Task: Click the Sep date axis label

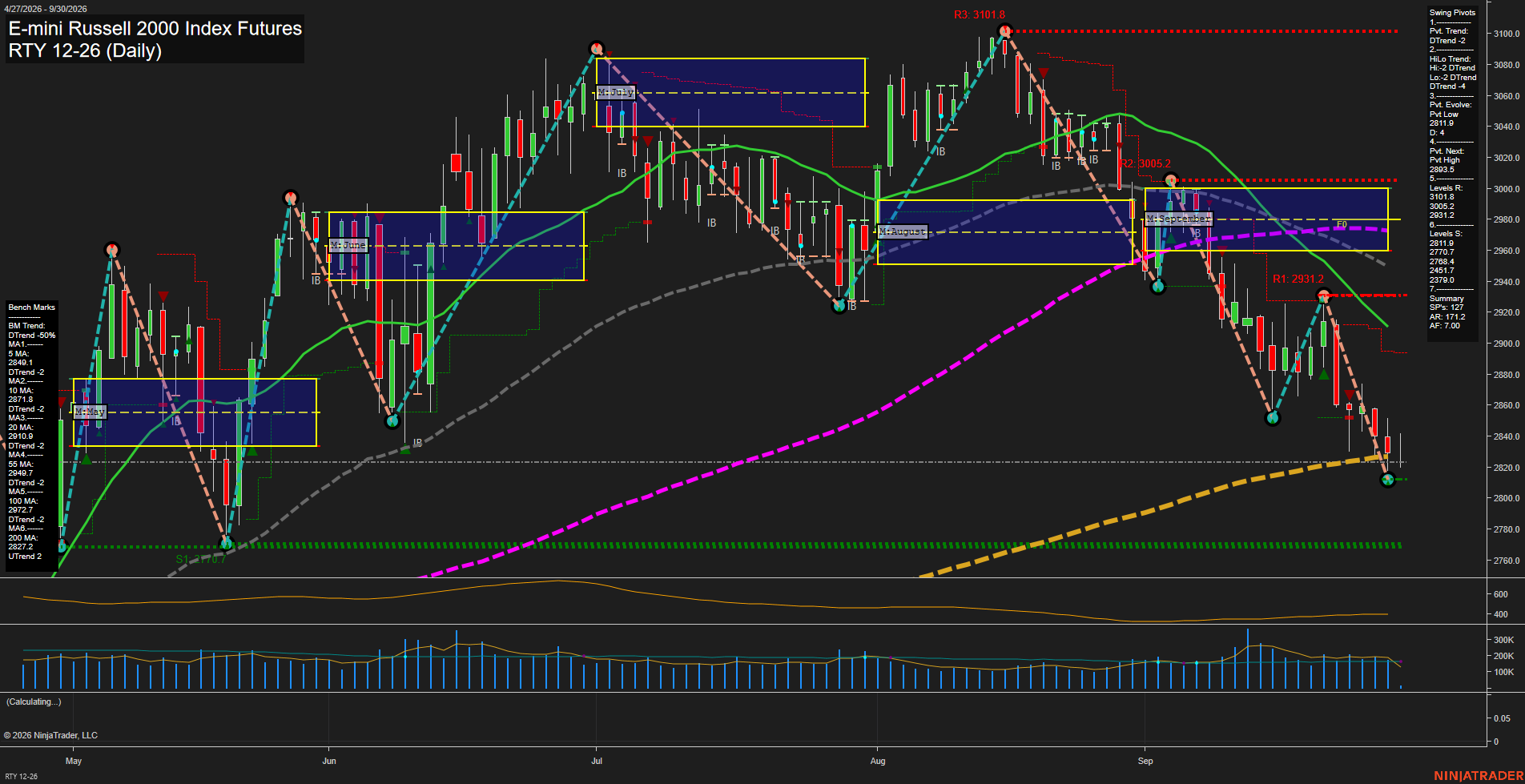Action: tap(1145, 761)
